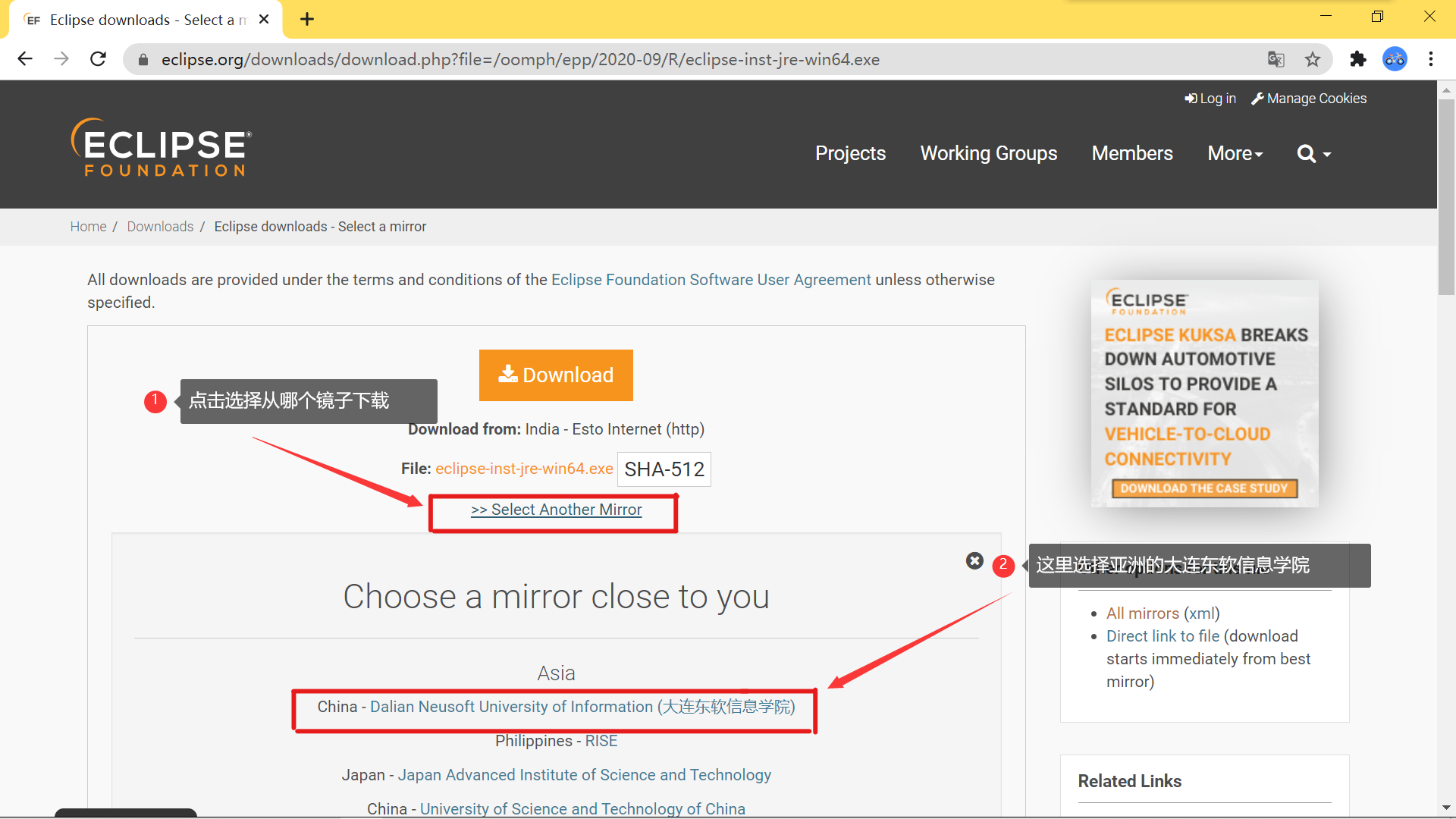Restore down the Chrome window
Image resolution: width=1456 pixels, height=819 pixels.
point(1378,16)
